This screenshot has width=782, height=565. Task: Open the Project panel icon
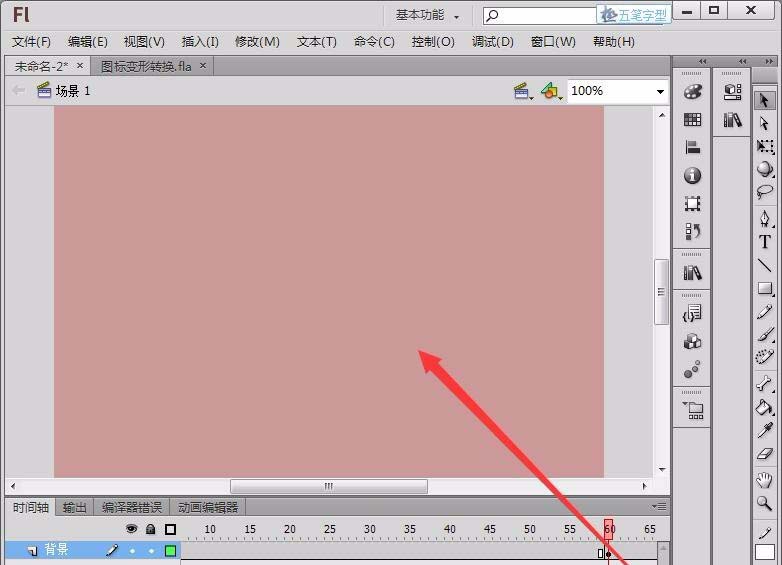point(692,410)
